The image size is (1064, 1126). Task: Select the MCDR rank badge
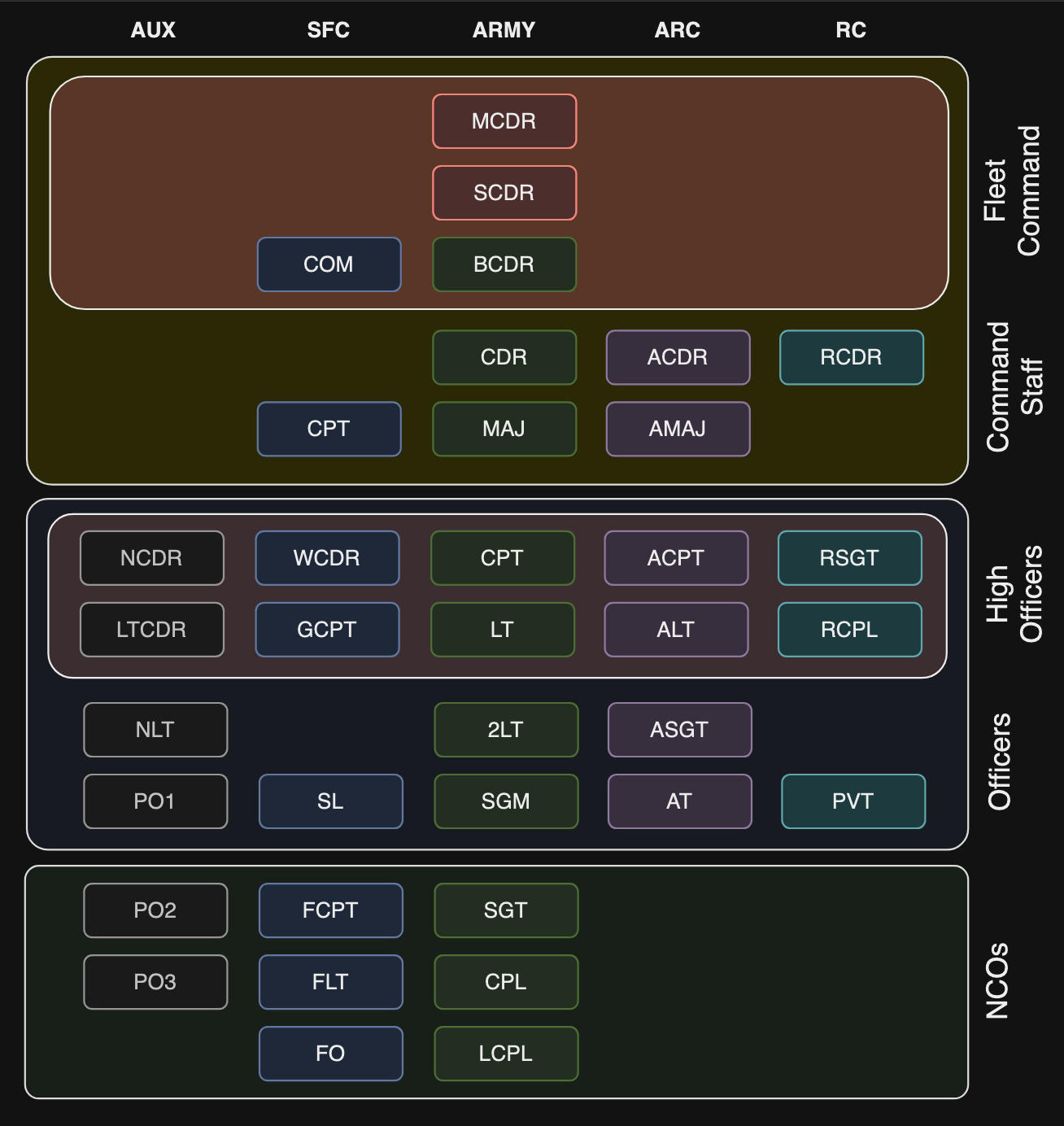(504, 121)
